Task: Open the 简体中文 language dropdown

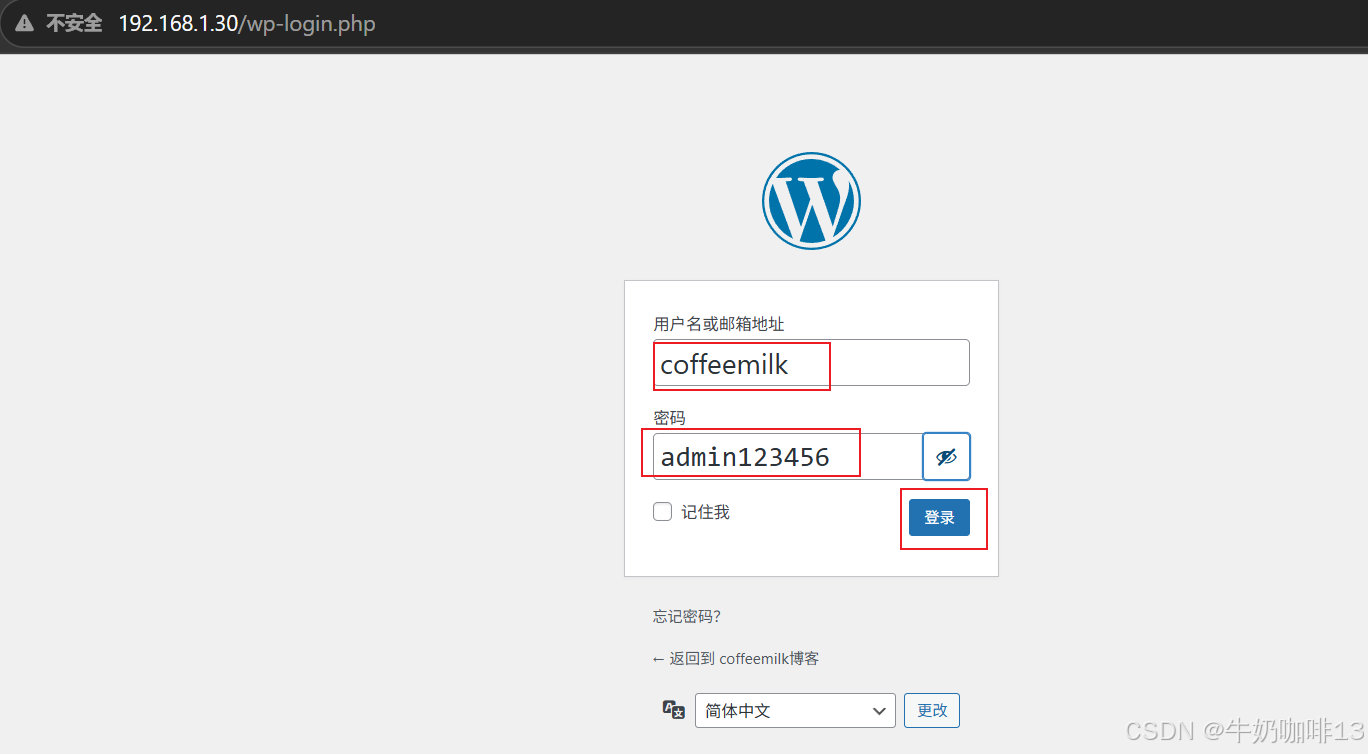Action: tap(795, 711)
